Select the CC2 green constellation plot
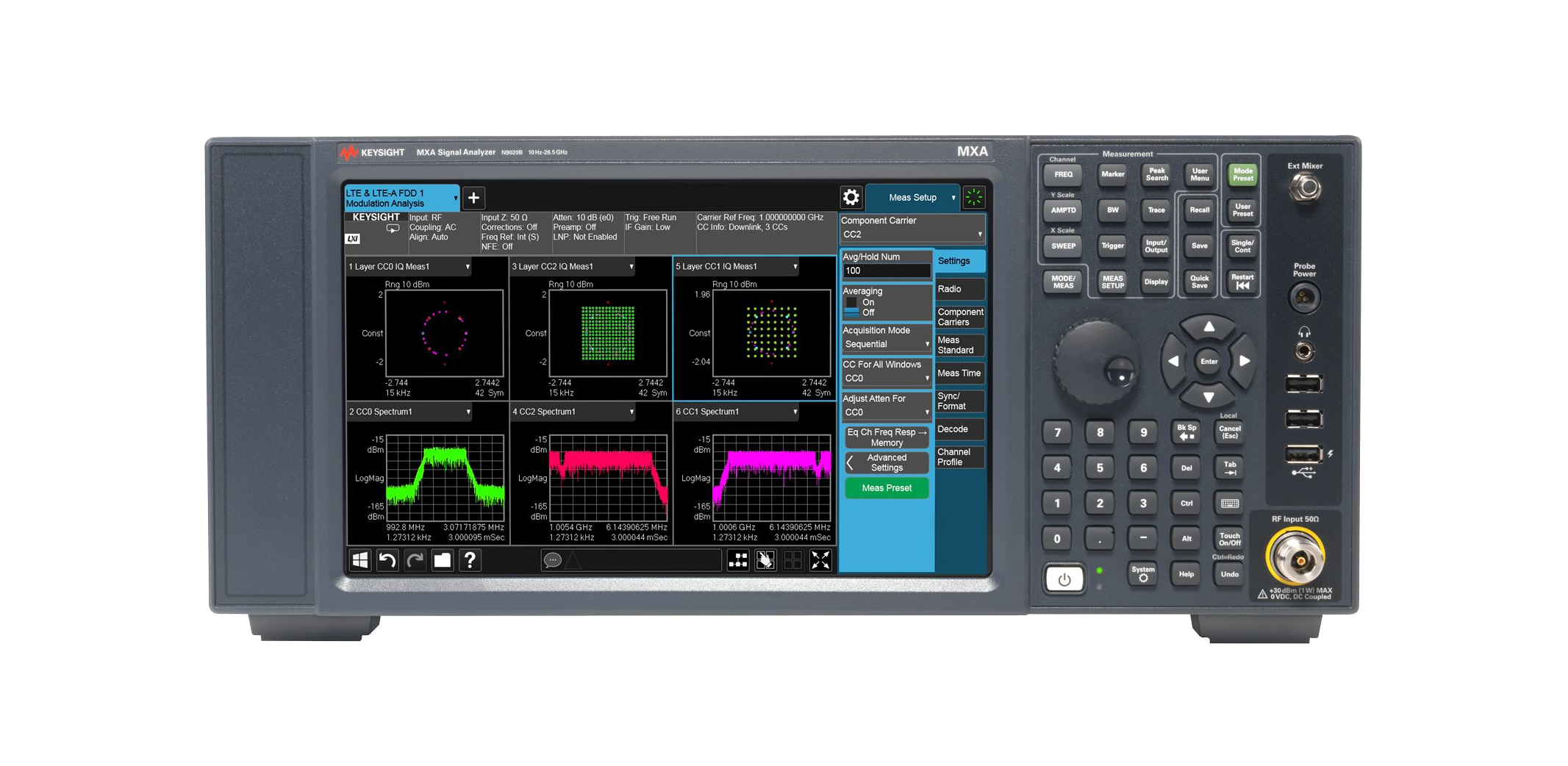Screen dimensions: 1568x766 (608, 333)
